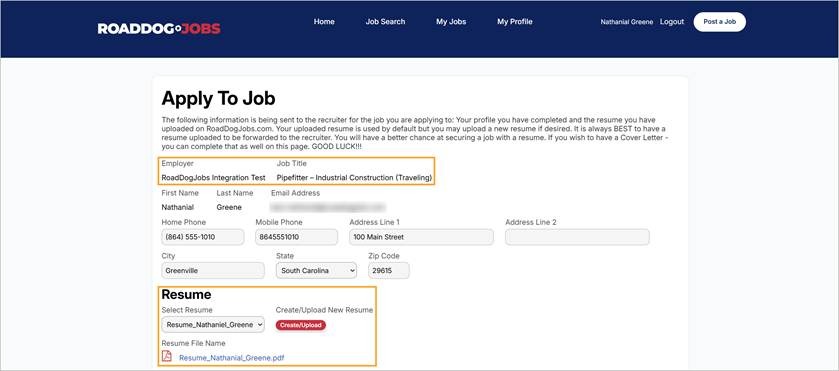The height and width of the screenshot is (371, 839).
Task: Open the Job Search menu item
Action: click(385, 22)
